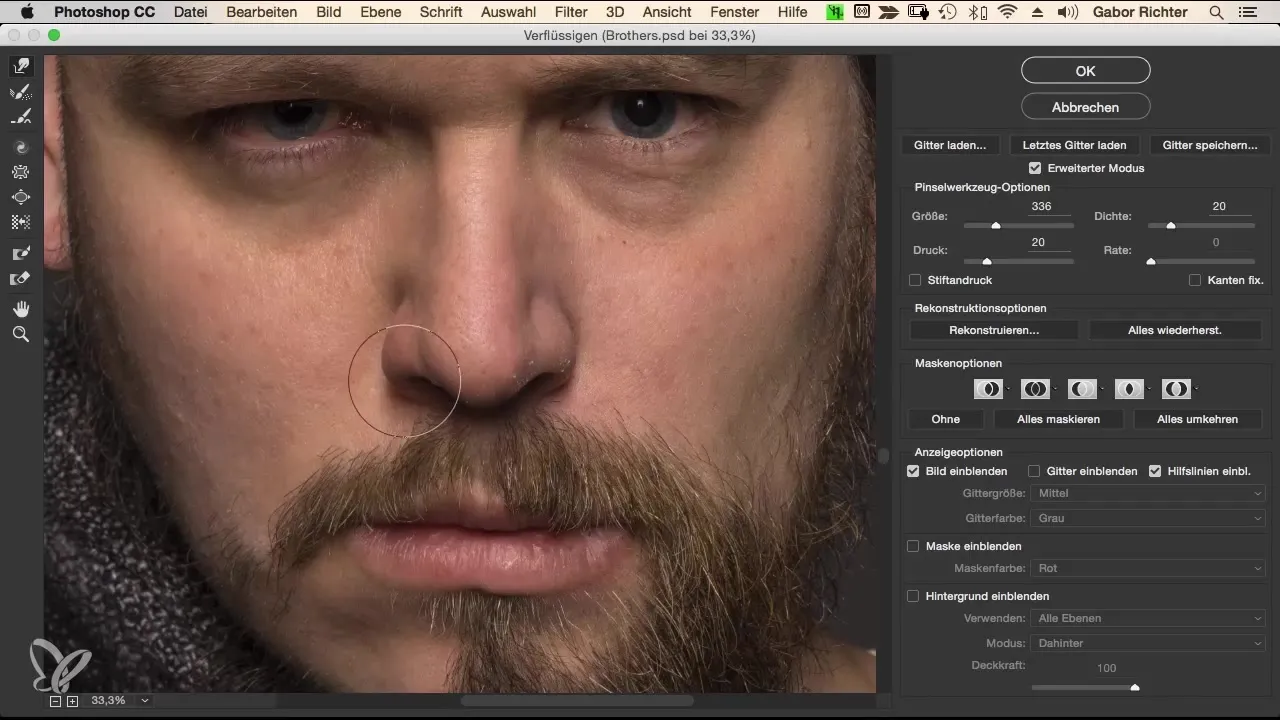Disable Erweiterter Modus checkbox
The width and height of the screenshot is (1280, 720).
(1035, 168)
